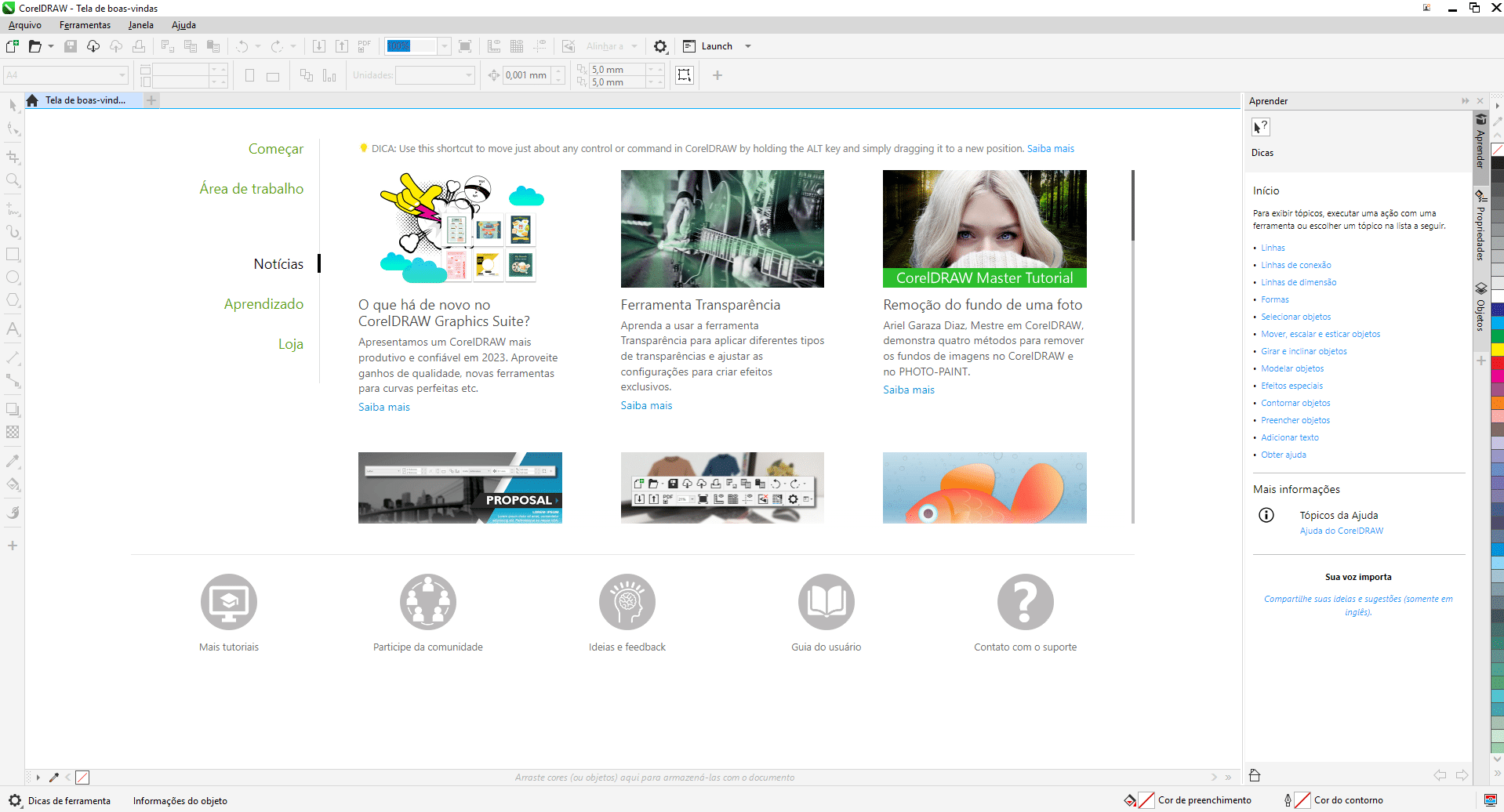Click the Treat as filled frame icon

click(685, 75)
